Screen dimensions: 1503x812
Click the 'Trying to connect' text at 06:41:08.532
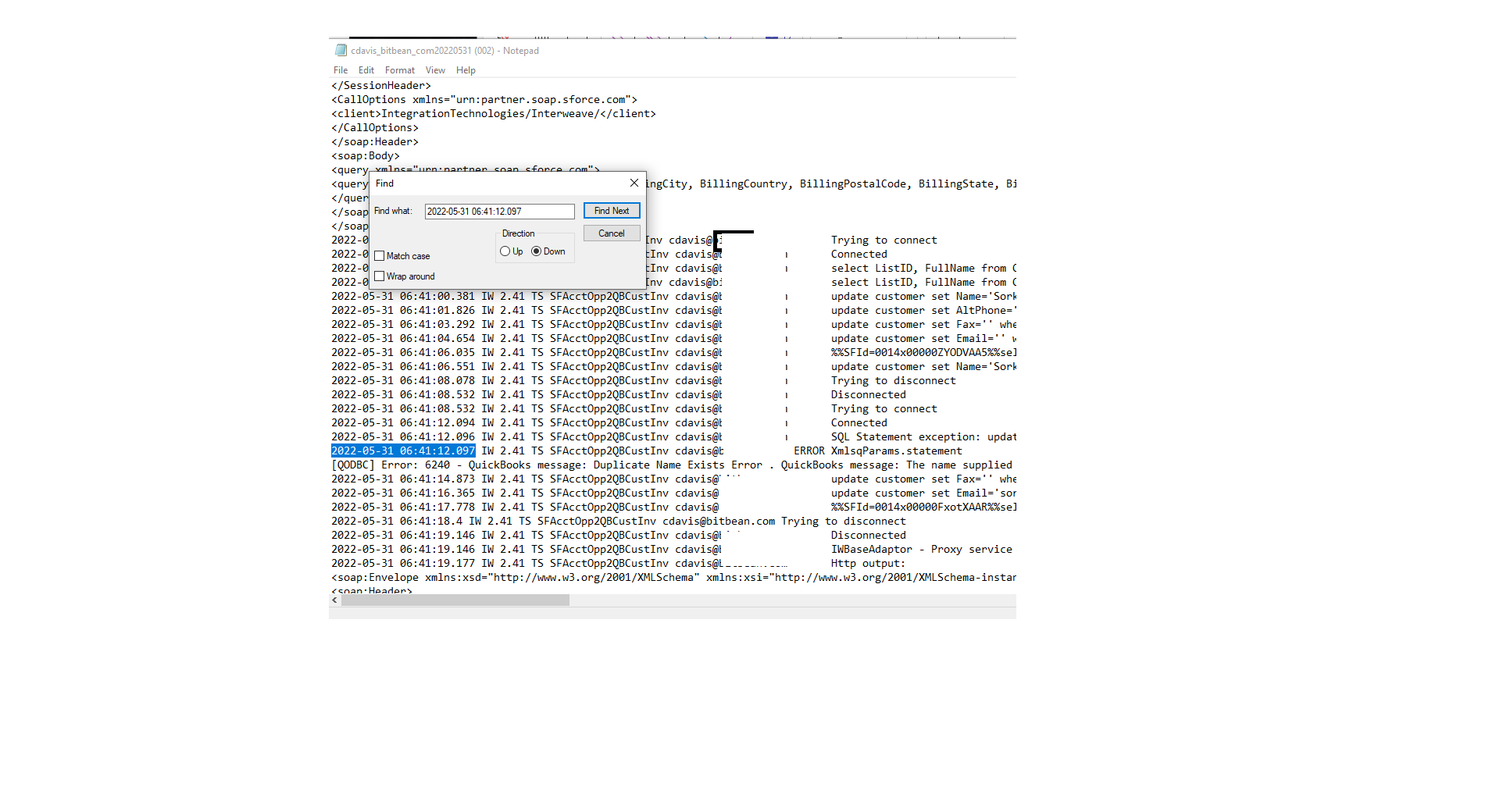pos(884,409)
